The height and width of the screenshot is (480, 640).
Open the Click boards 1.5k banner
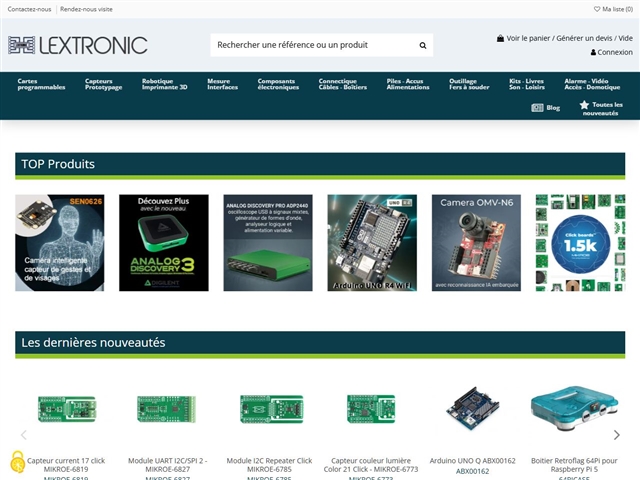pos(580,243)
